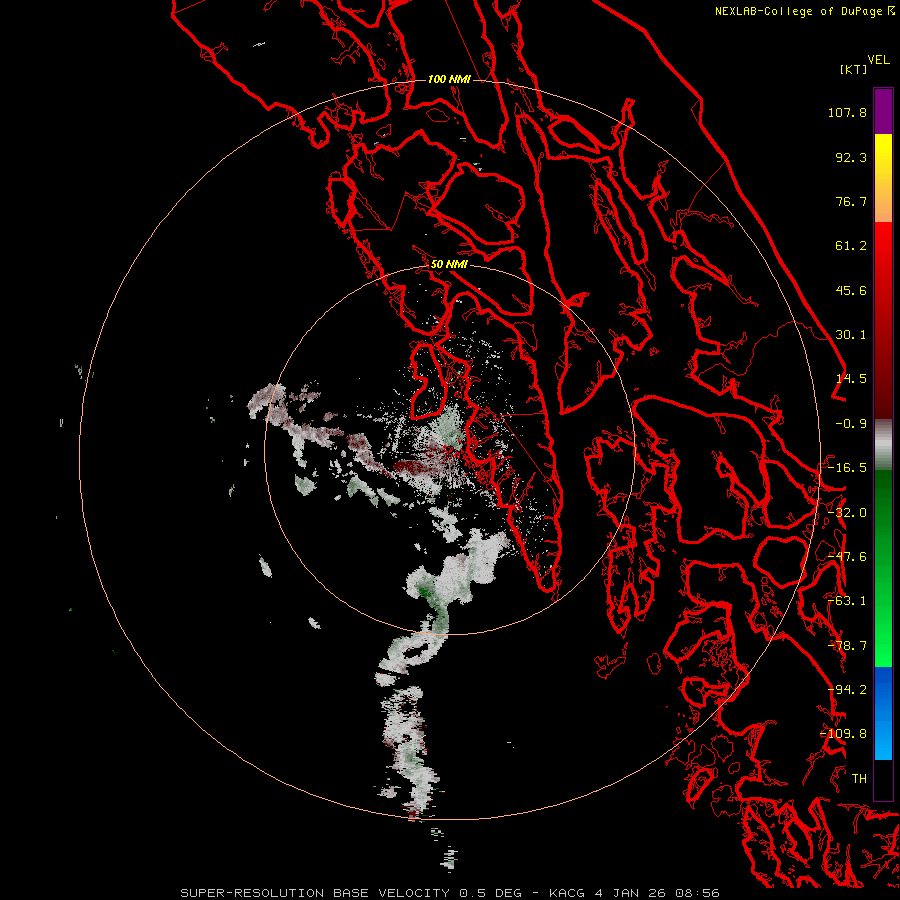This screenshot has width=900, height=900.
Task: Select the -63.1 velocity scale value
Action: coord(847,601)
